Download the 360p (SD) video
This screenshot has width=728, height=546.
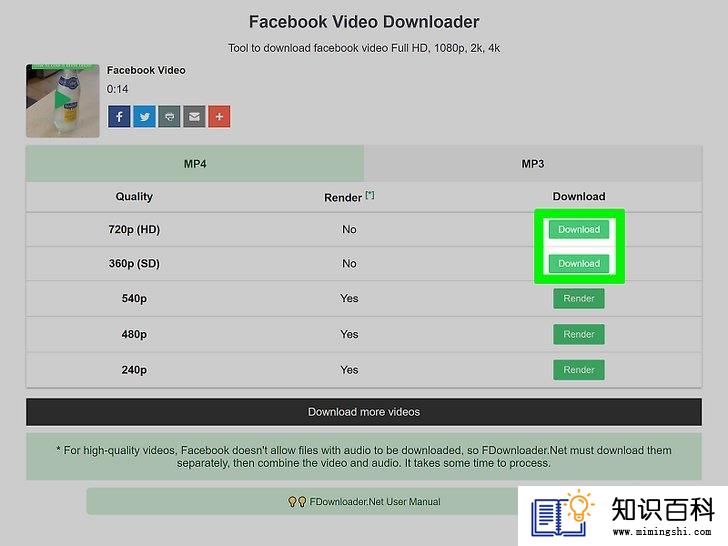pos(579,264)
